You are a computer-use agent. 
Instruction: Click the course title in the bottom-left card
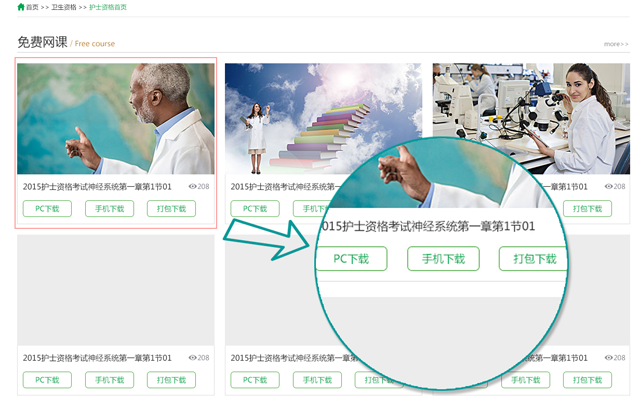97,358
